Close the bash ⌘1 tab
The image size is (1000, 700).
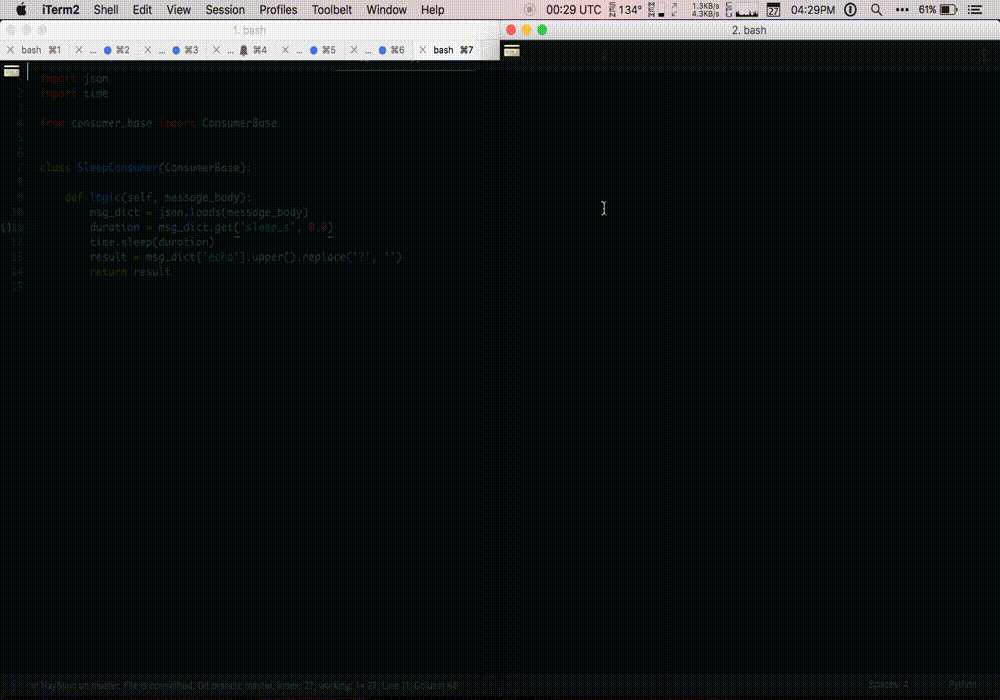point(10,50)
